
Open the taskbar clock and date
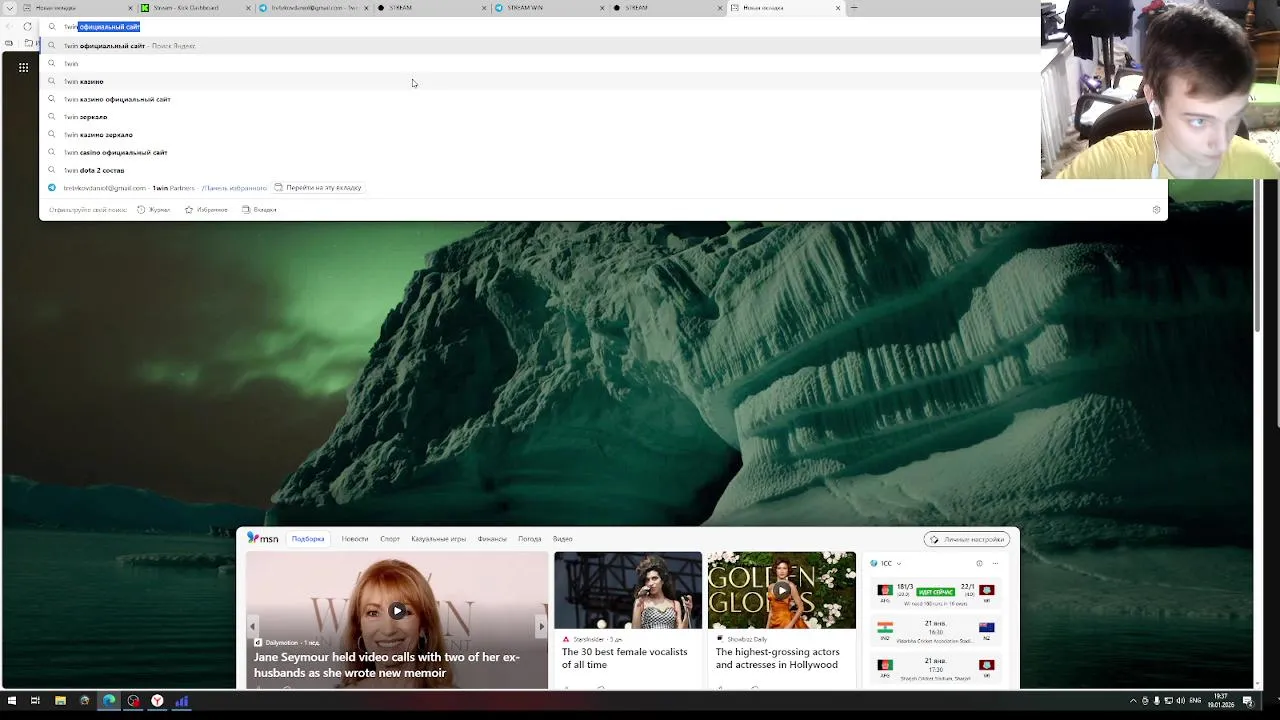tap(1221, 701)
